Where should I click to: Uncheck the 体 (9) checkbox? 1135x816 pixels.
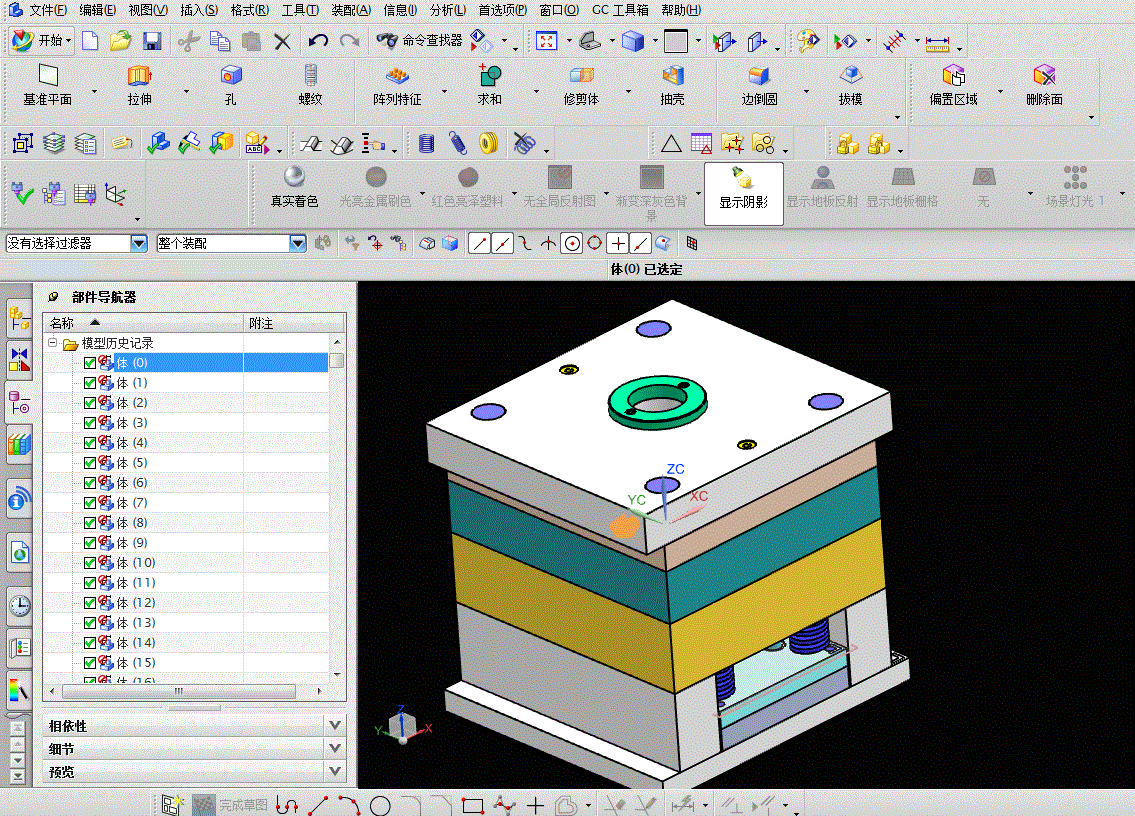[90, 543]
